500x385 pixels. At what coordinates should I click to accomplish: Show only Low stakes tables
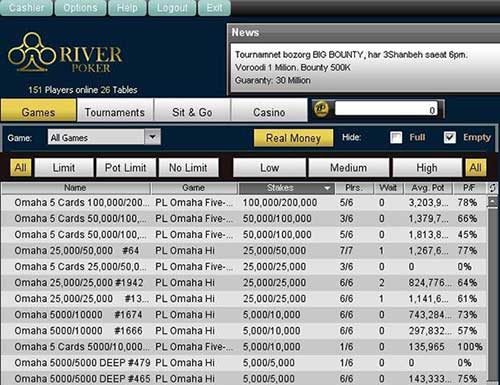[x=269, y=168]
